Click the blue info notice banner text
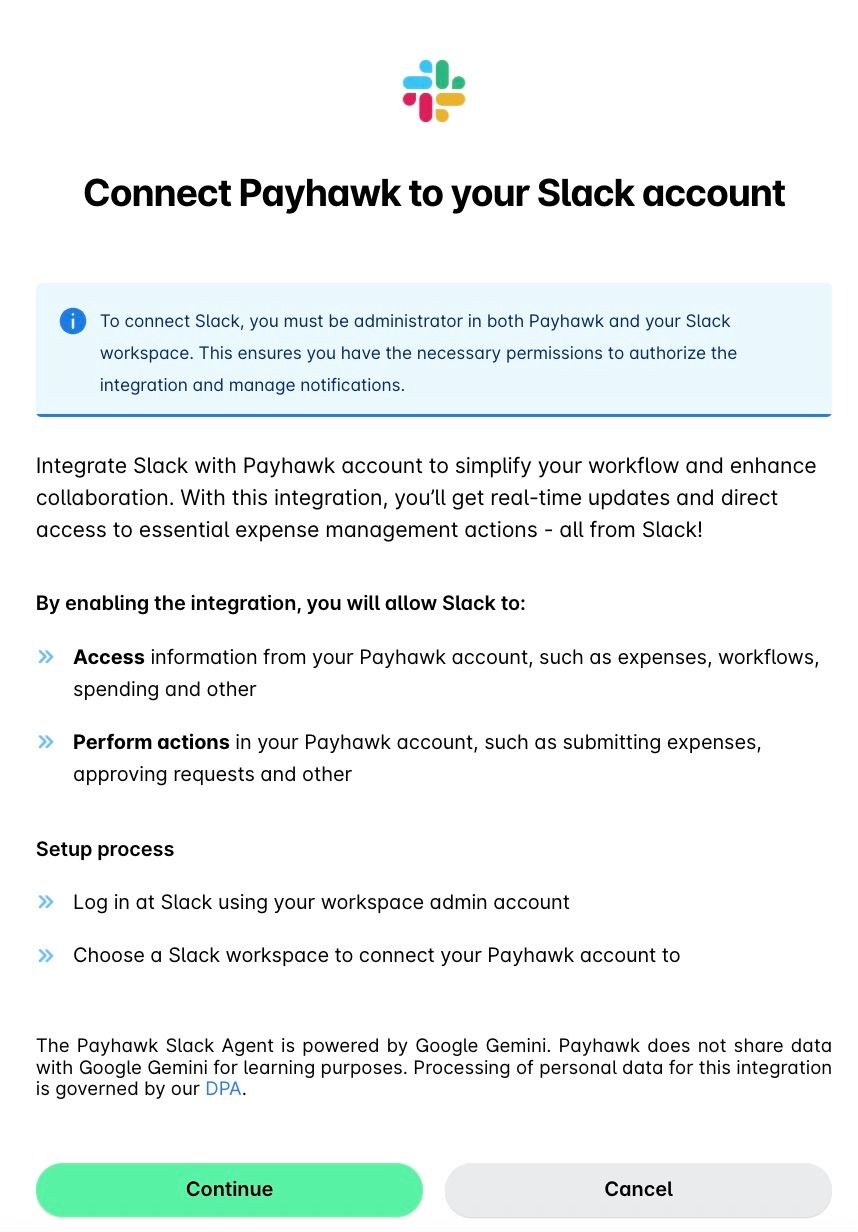The image size is (858, 1232). [x=418, y=352]
